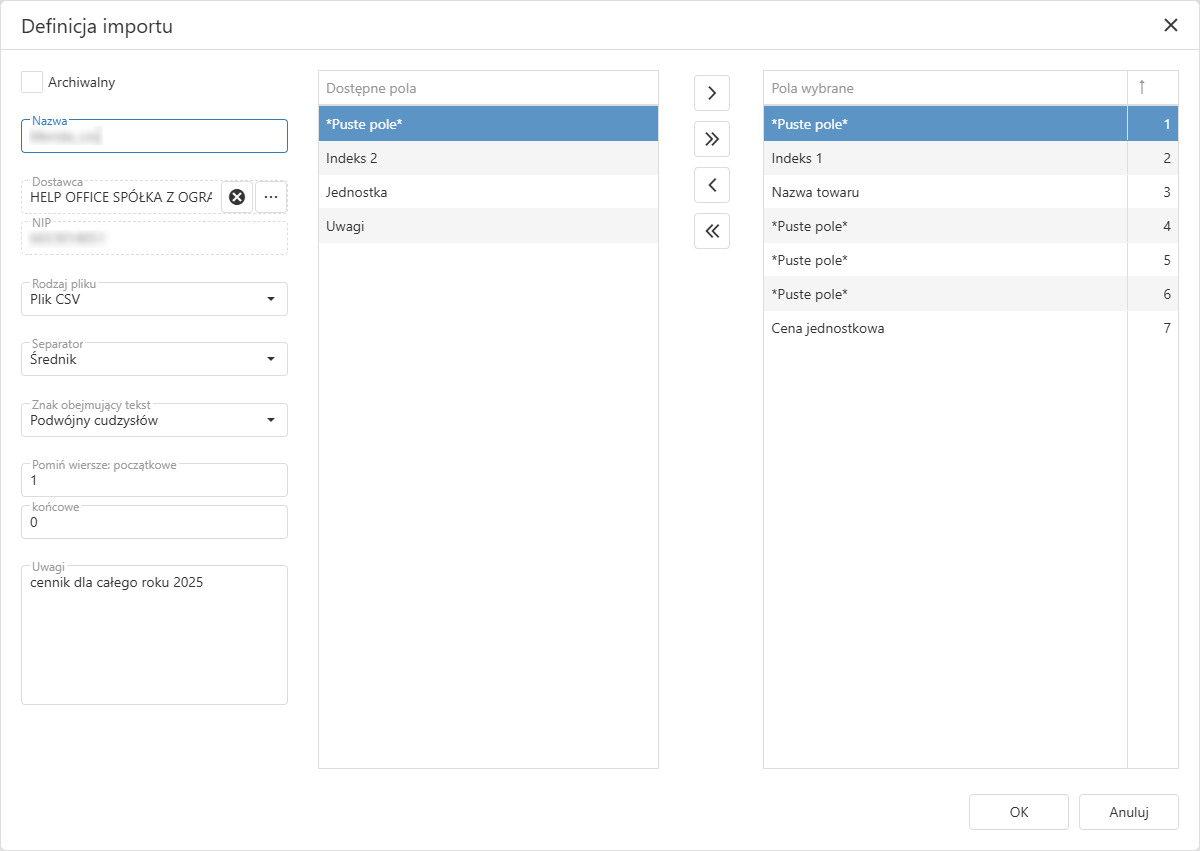
Task: Open the Separator dropdown
Action: coord(270,359)
